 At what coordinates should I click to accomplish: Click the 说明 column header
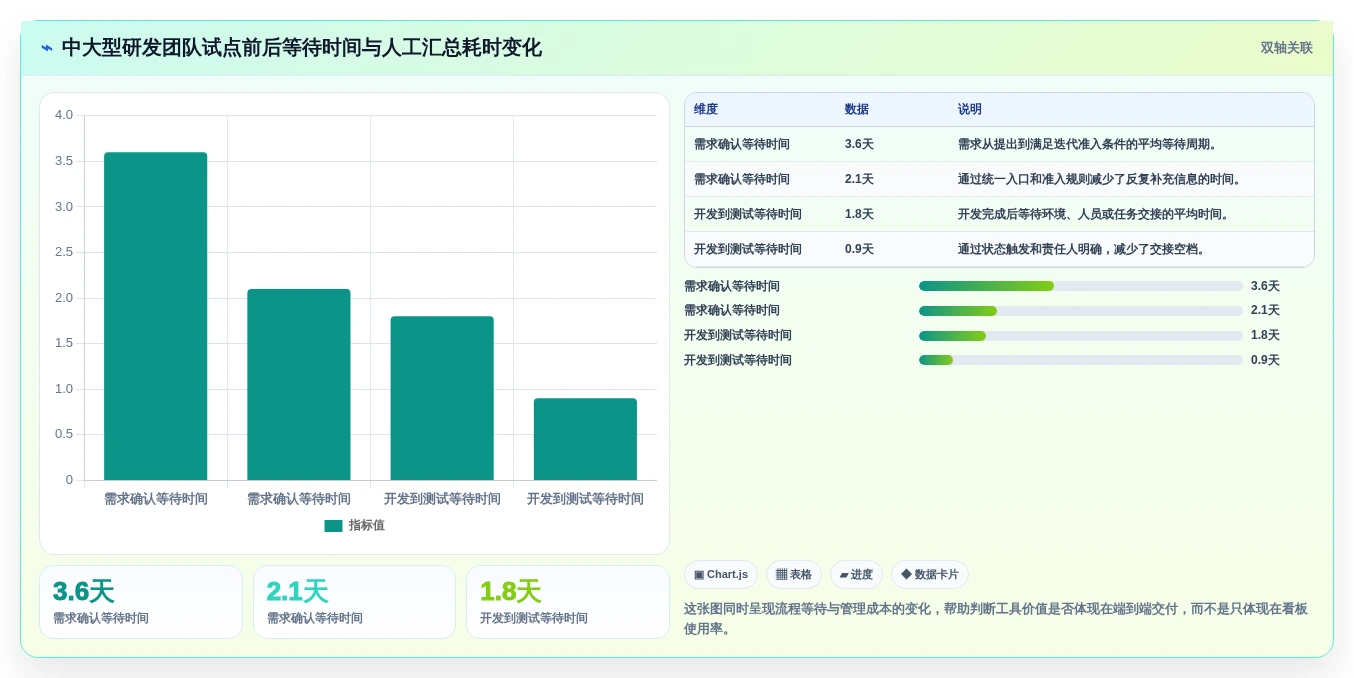(x=970, y=110)
